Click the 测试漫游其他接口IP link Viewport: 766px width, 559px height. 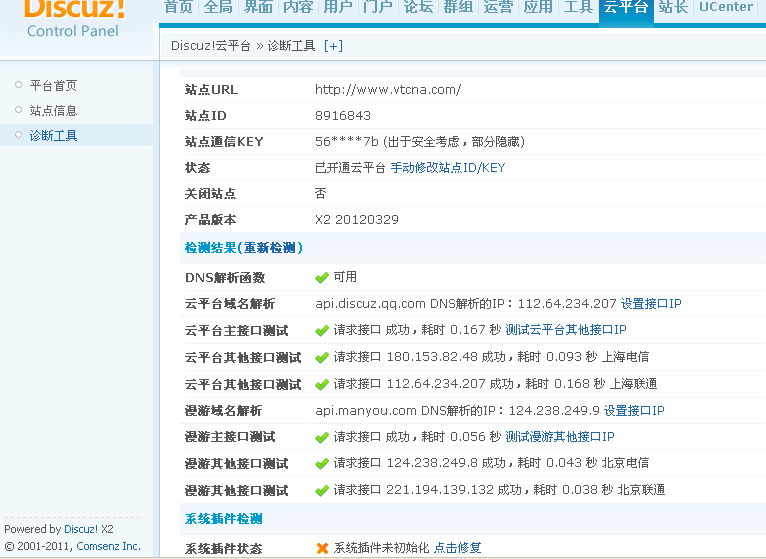[560, 436]
